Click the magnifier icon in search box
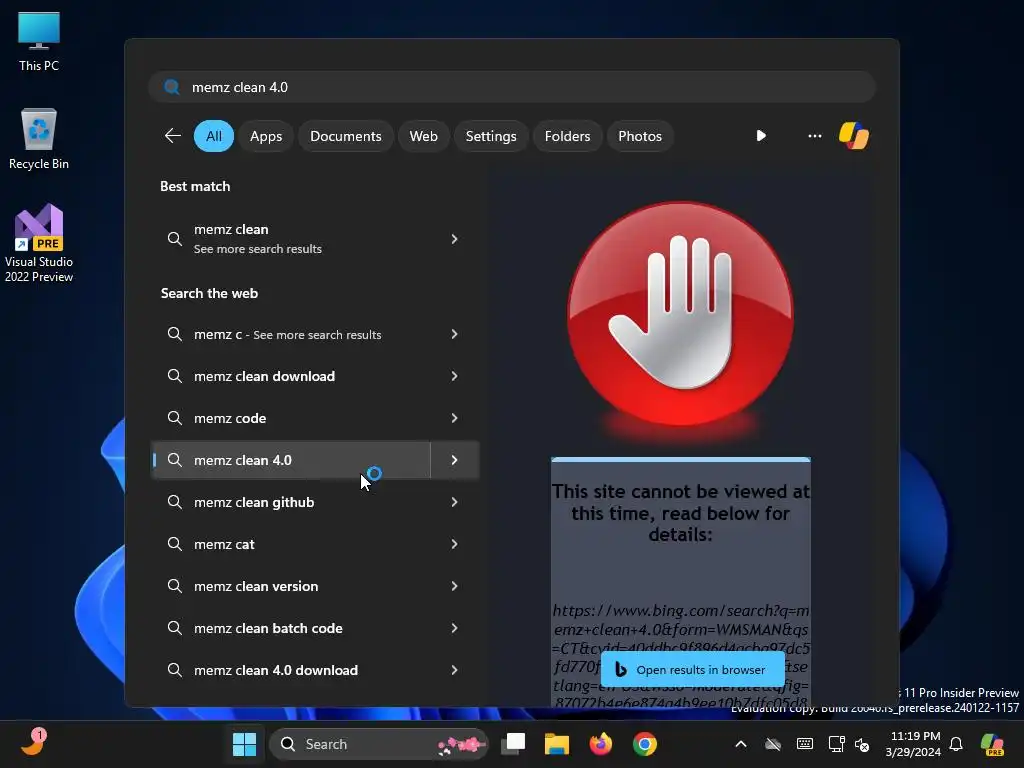The image size is (1024, 768). tap(172, 87)
